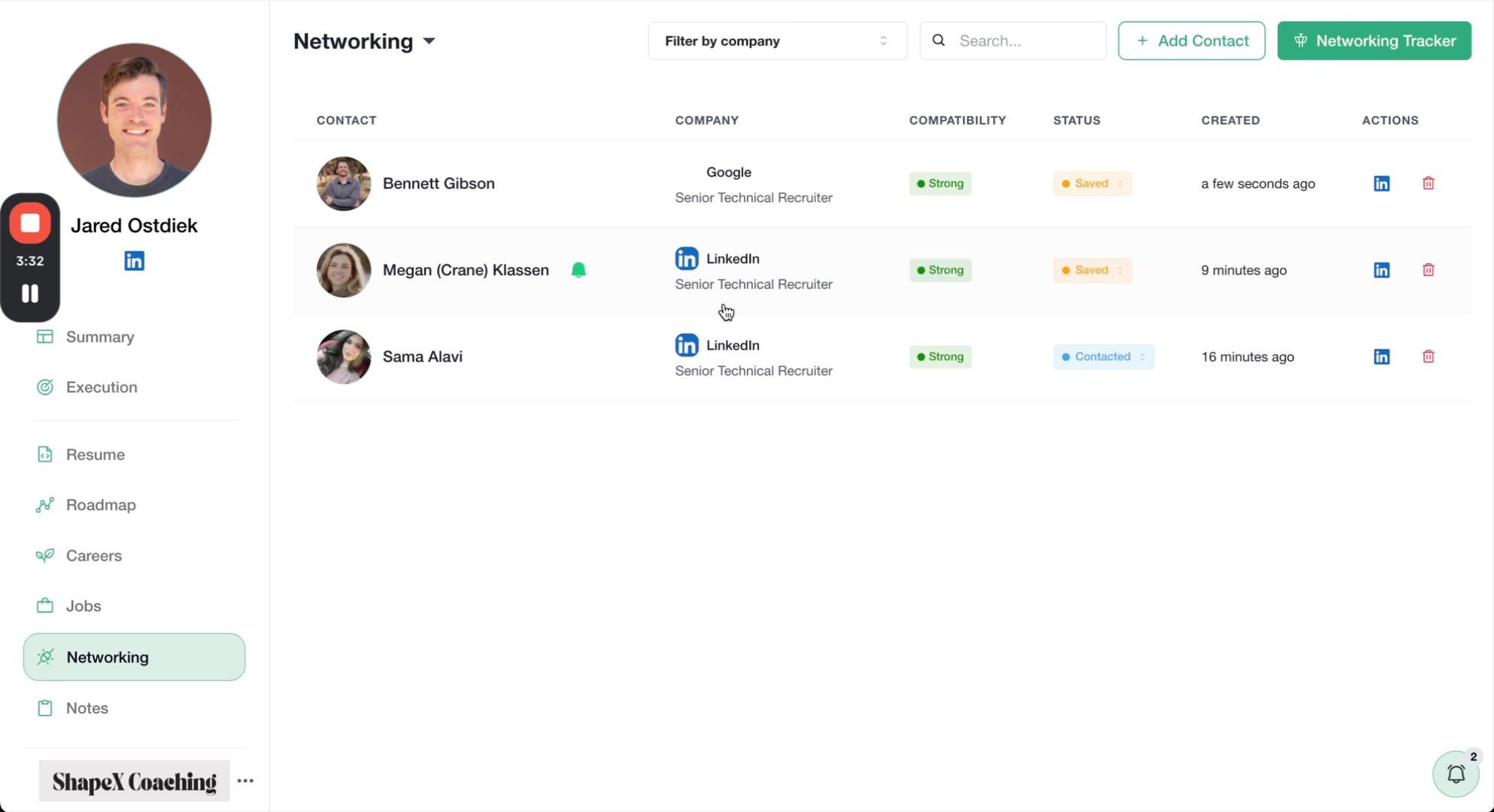The image size is (1494, 812).
Task: Change Bennett Gibson's Saved status dropdown
Action: click(x=1092, y=183)
